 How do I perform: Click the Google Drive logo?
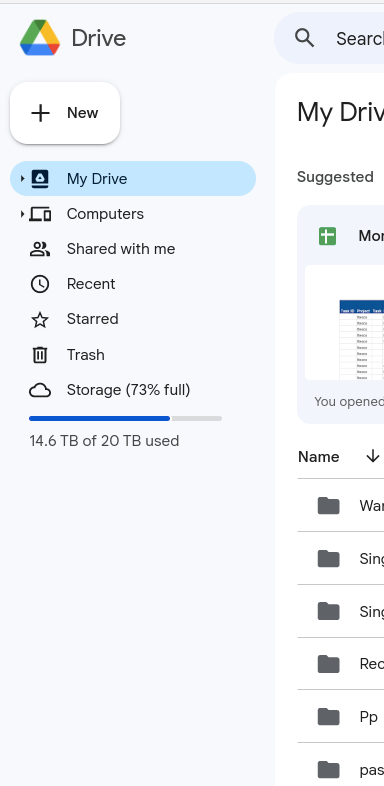coord(40,38)
